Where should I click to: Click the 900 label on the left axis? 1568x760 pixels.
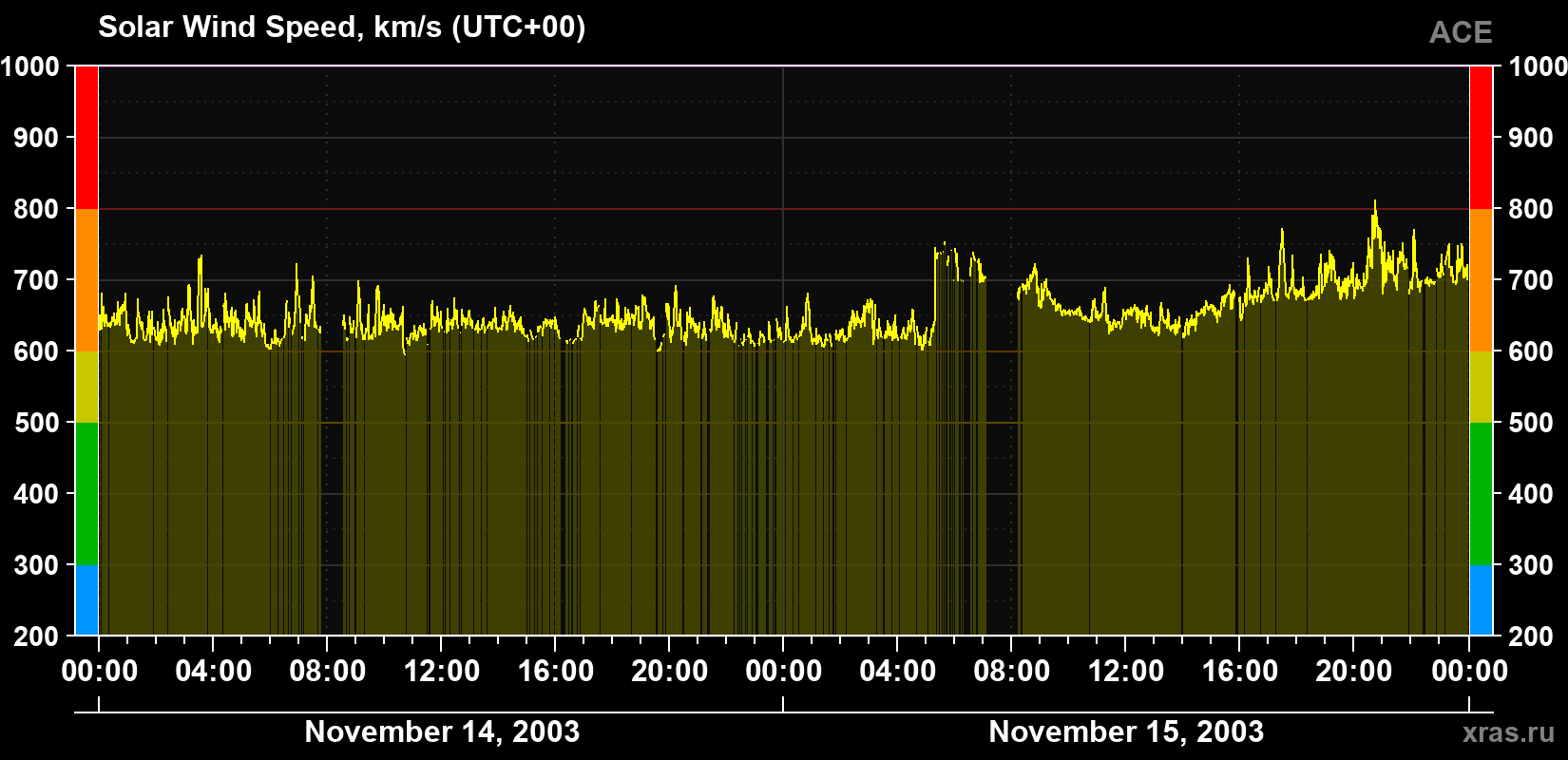pos(37,138)
